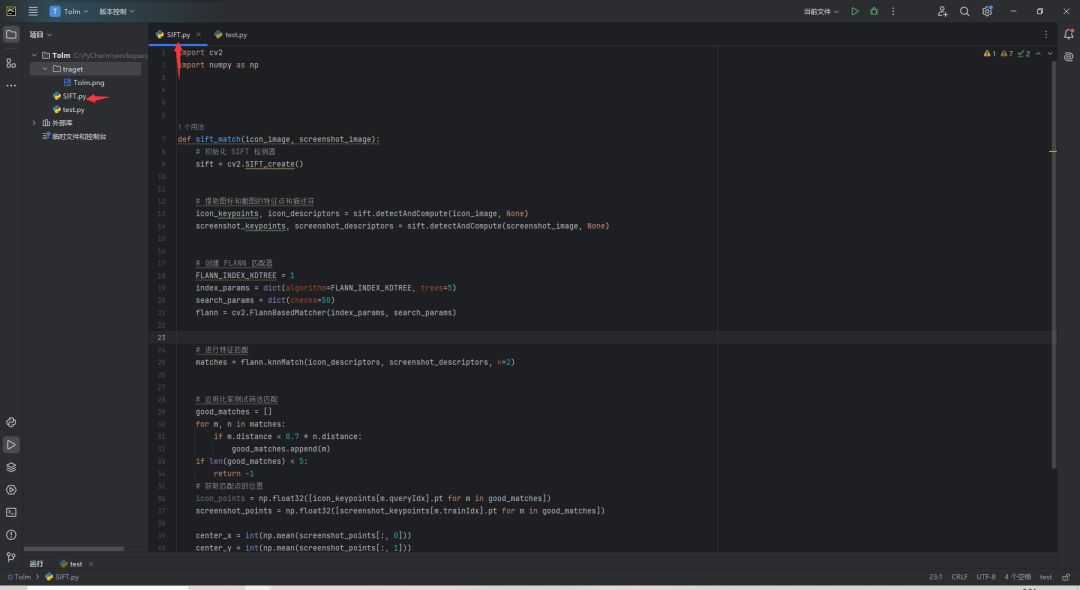Image resolution: width=1080 pixels, height=590 pixels.
Task: Select Tolm.png in the project tree
Action: (x=88, y=83)
